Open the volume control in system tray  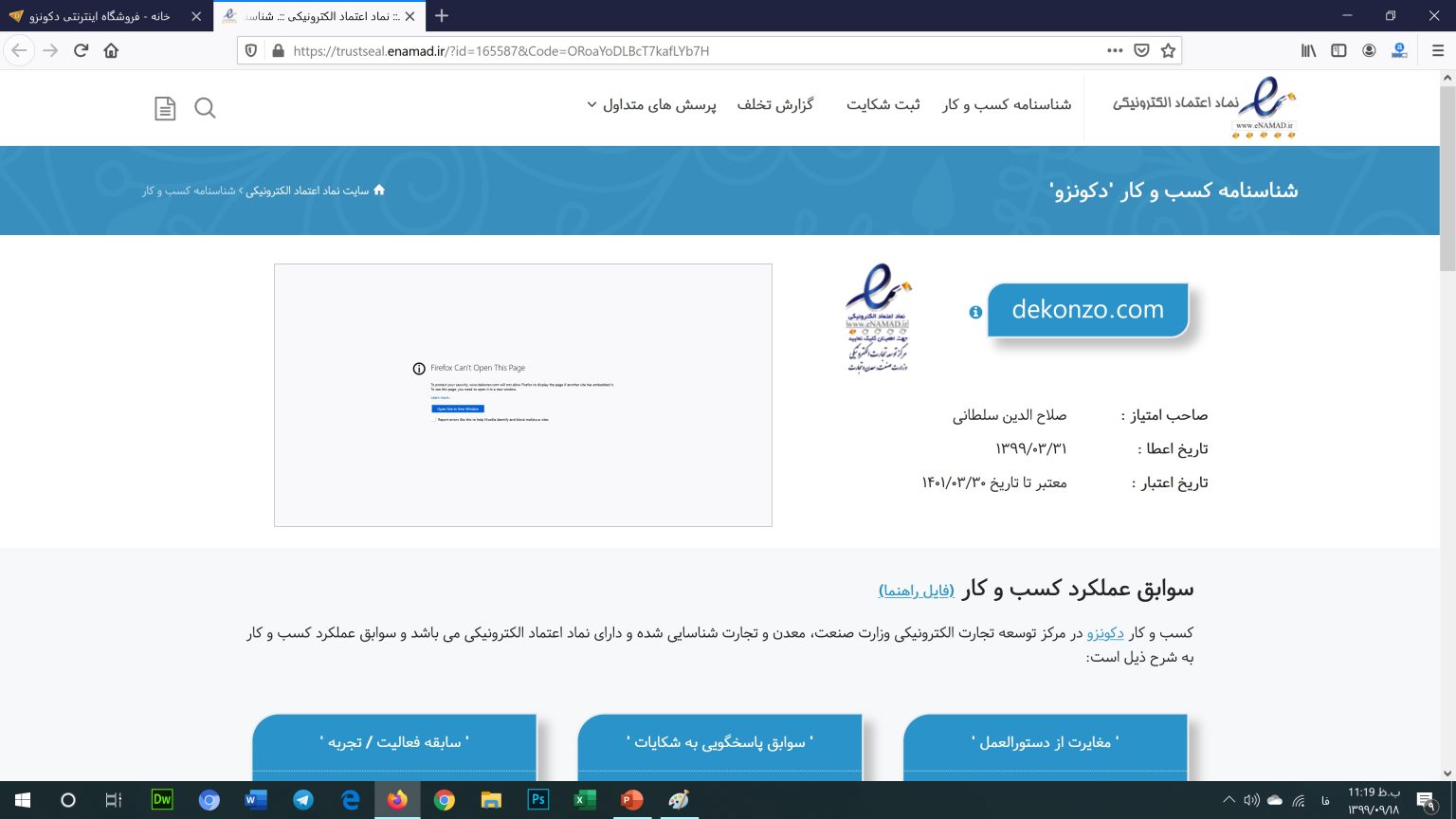tap(1251, 800)
